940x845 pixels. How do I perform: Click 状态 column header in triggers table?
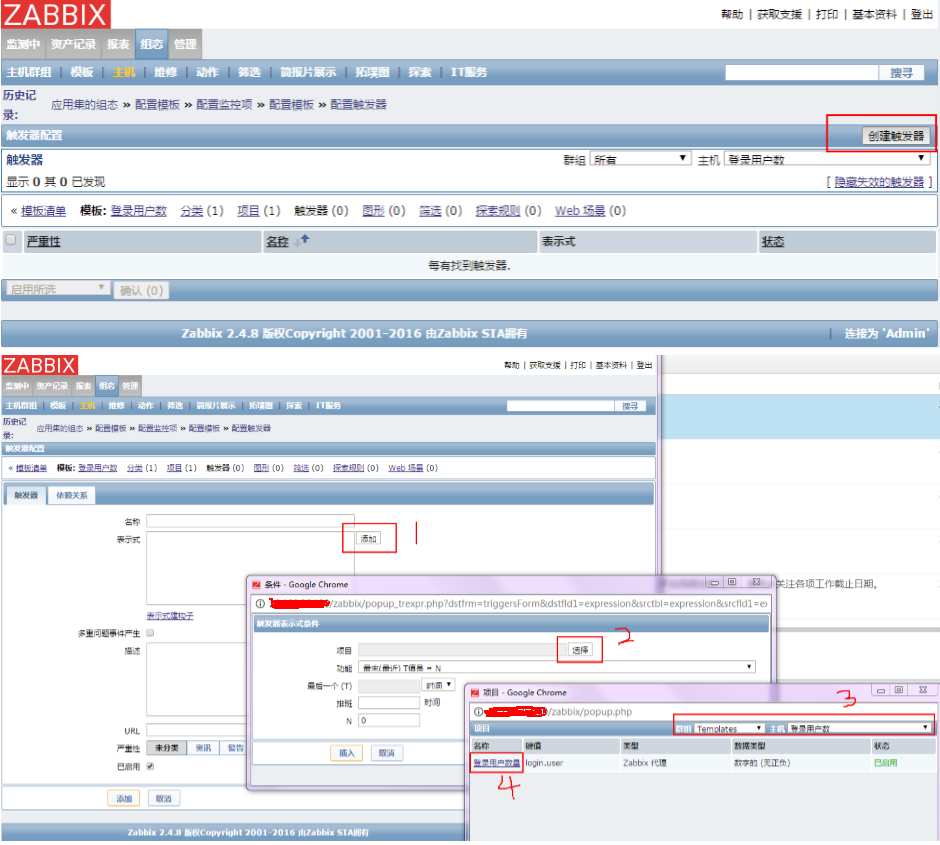point(773,242)
